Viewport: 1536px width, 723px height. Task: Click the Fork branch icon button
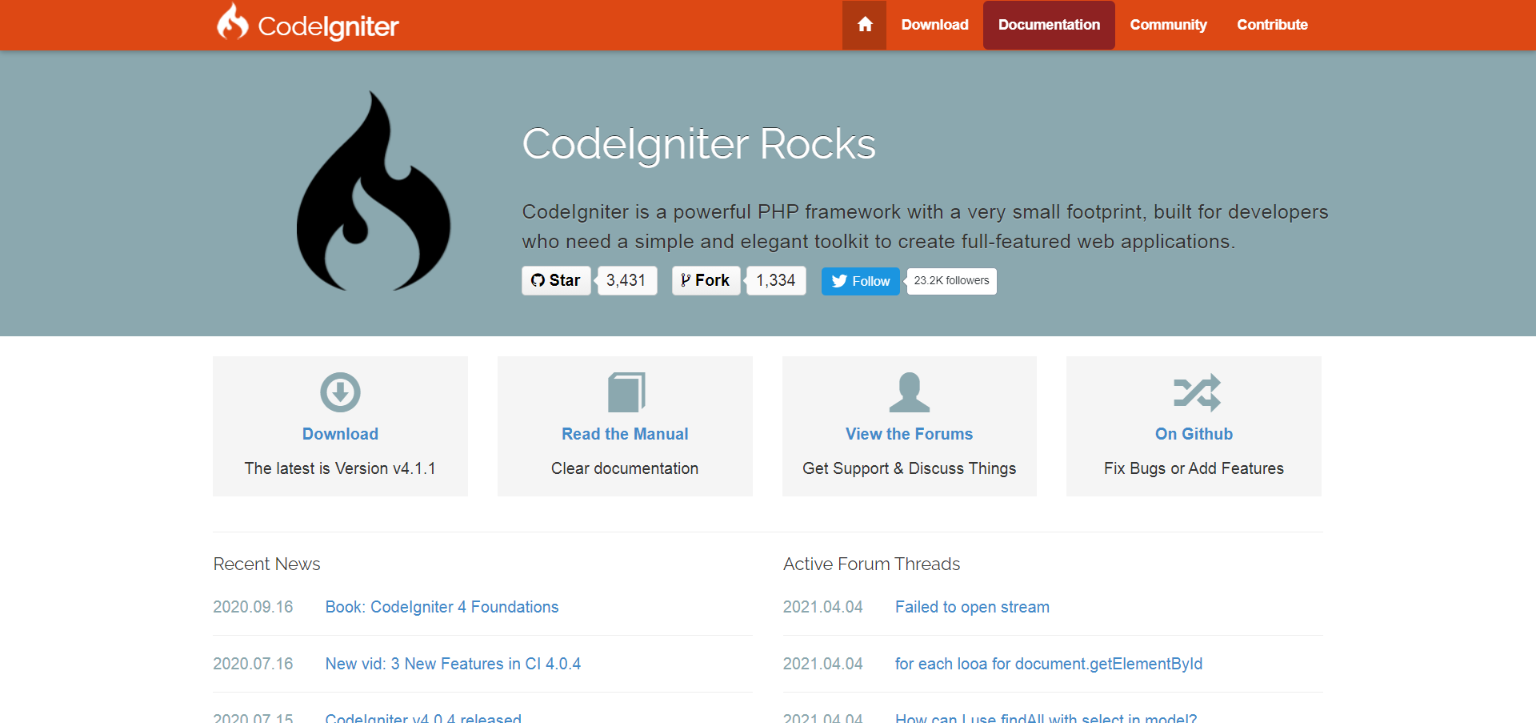705,280
